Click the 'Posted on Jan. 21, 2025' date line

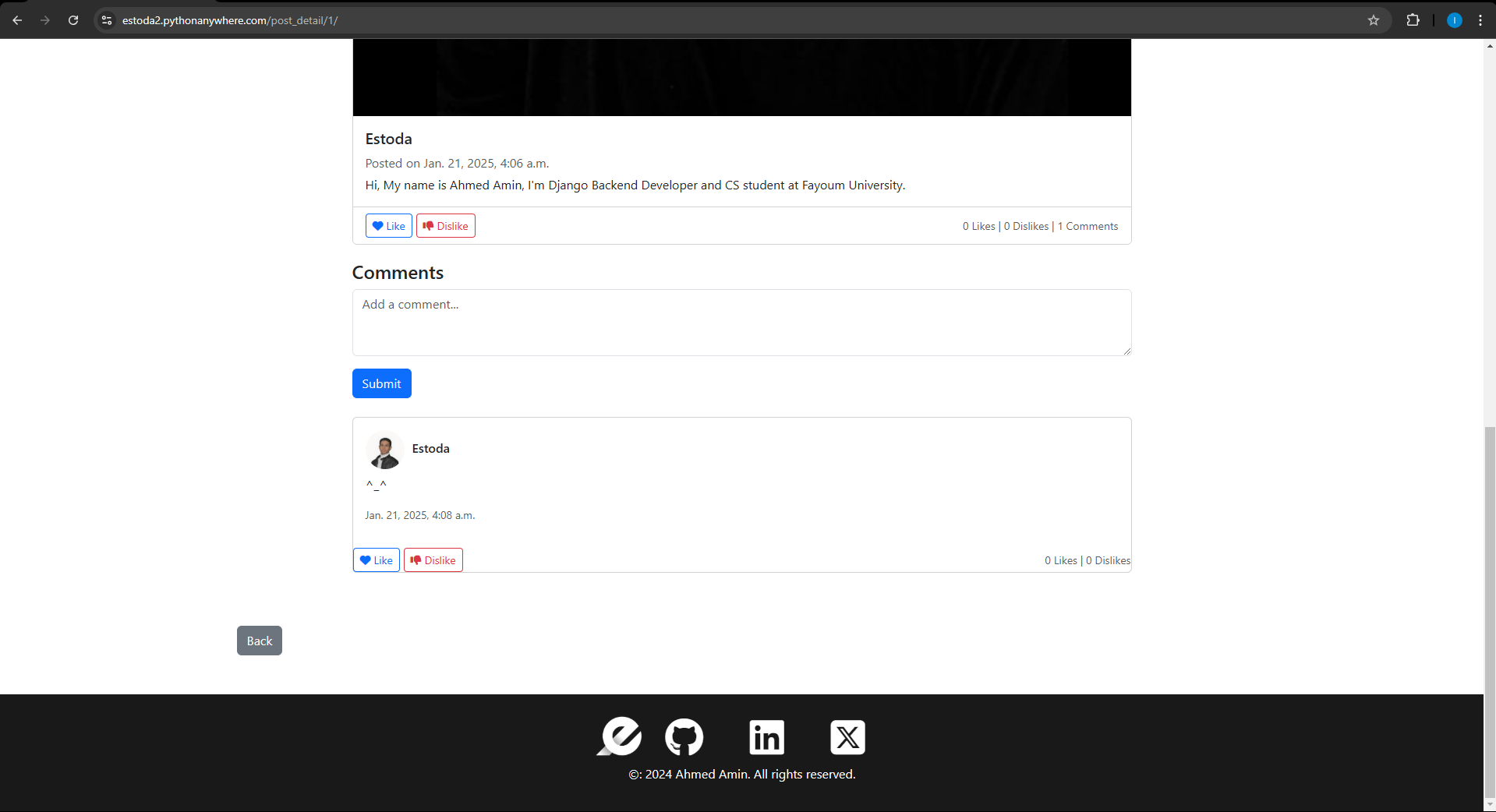[457, 164]
